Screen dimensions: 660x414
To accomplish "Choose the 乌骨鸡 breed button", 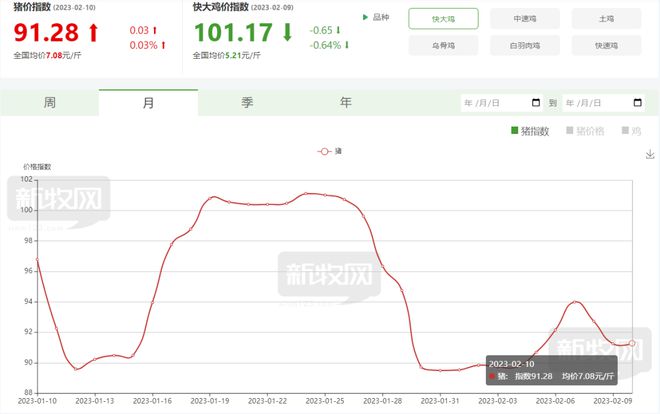I will pyautogui.click(x=443, y=46).
